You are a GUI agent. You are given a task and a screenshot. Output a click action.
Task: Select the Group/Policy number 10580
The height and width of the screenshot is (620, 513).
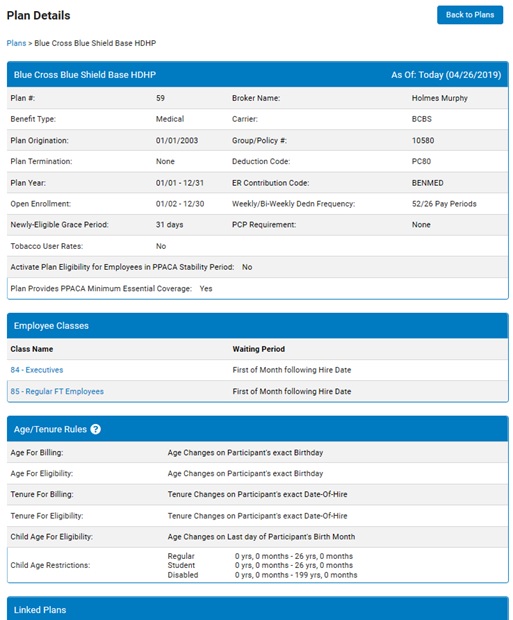coord(423,140)
